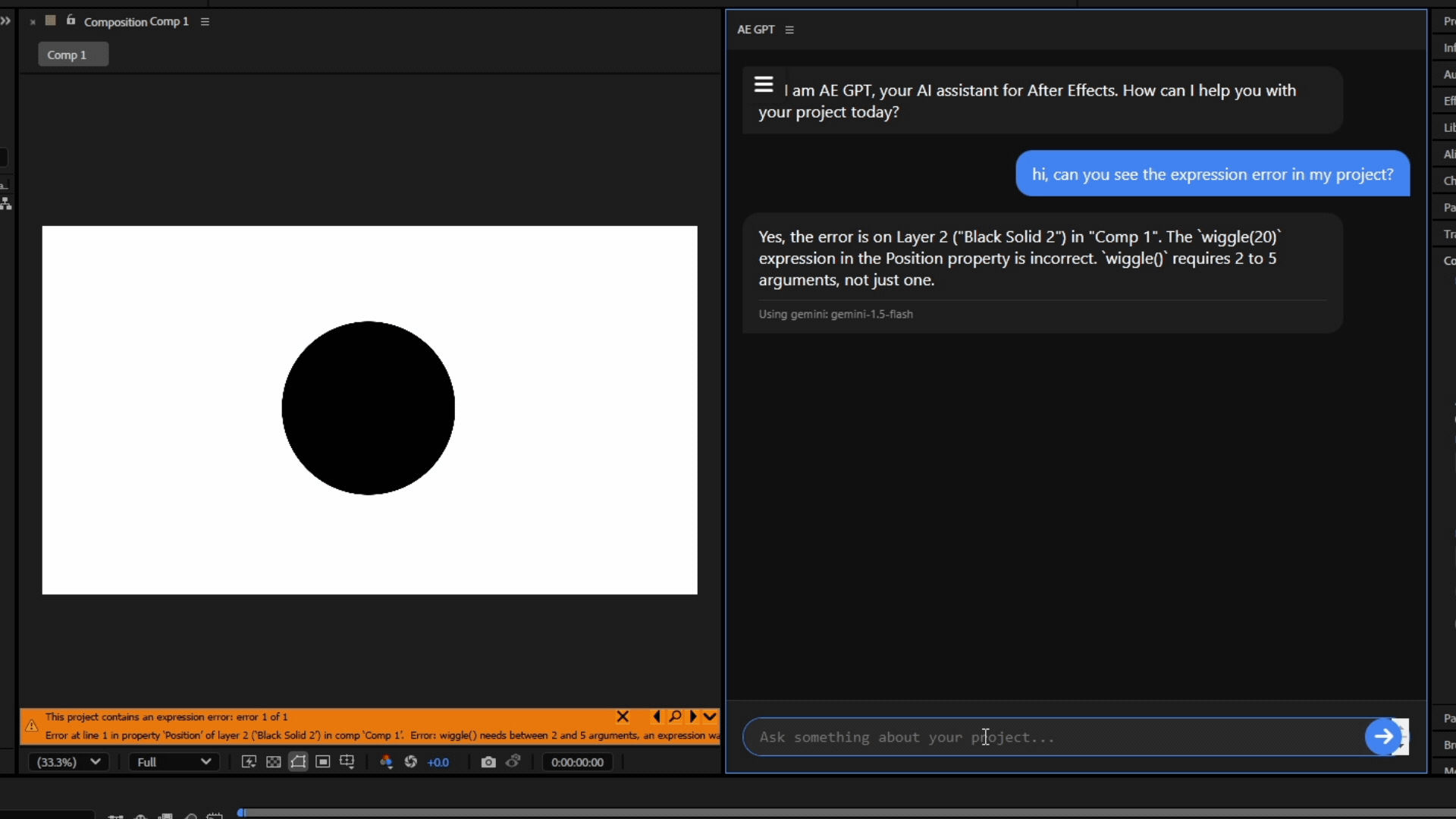The image size is (1456, 819).
Task: Expand the collapsed panels double-arrow icon
Action: click(x=6, y=20)
